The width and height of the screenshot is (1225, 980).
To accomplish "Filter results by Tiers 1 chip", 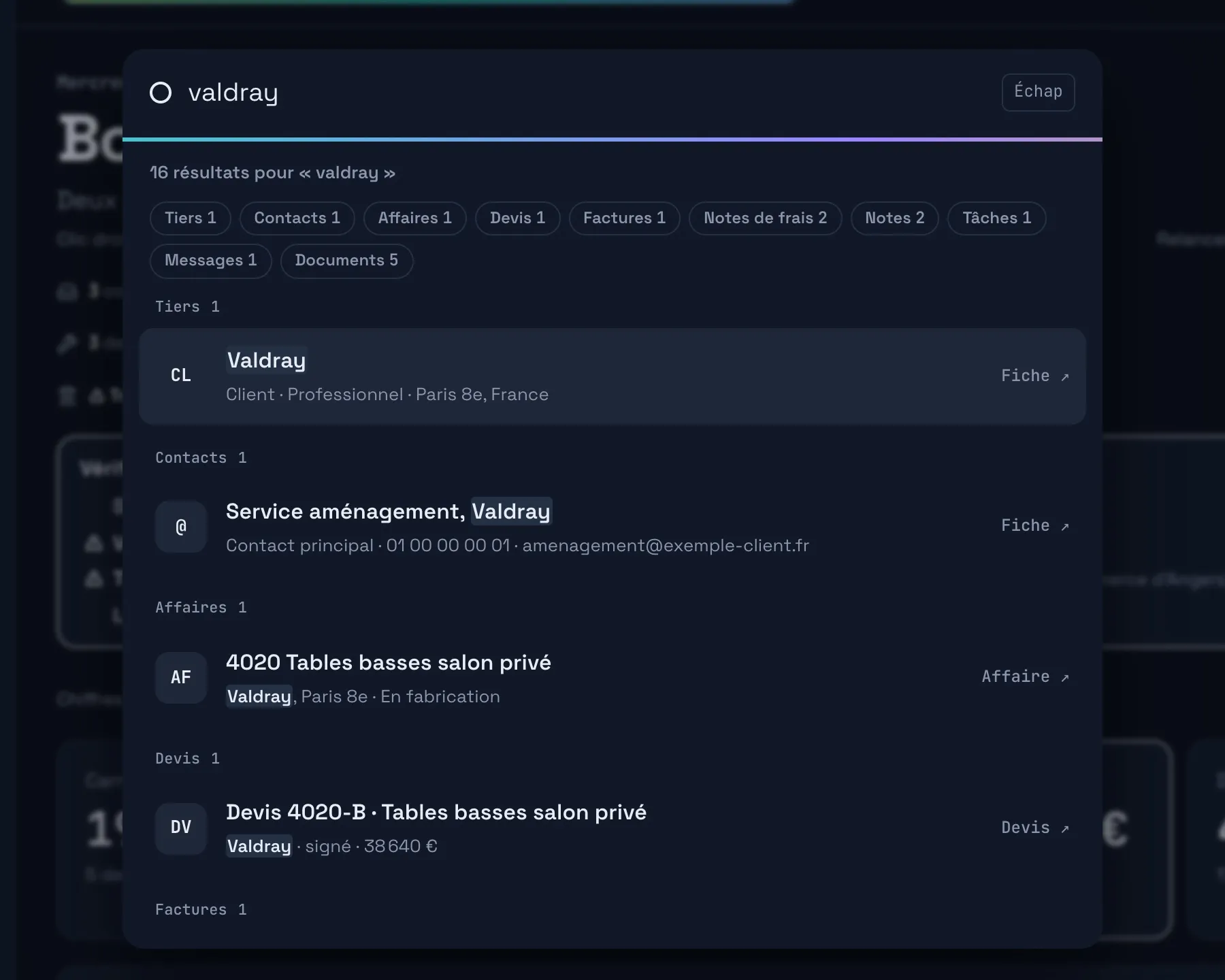I will pos(191,218).
